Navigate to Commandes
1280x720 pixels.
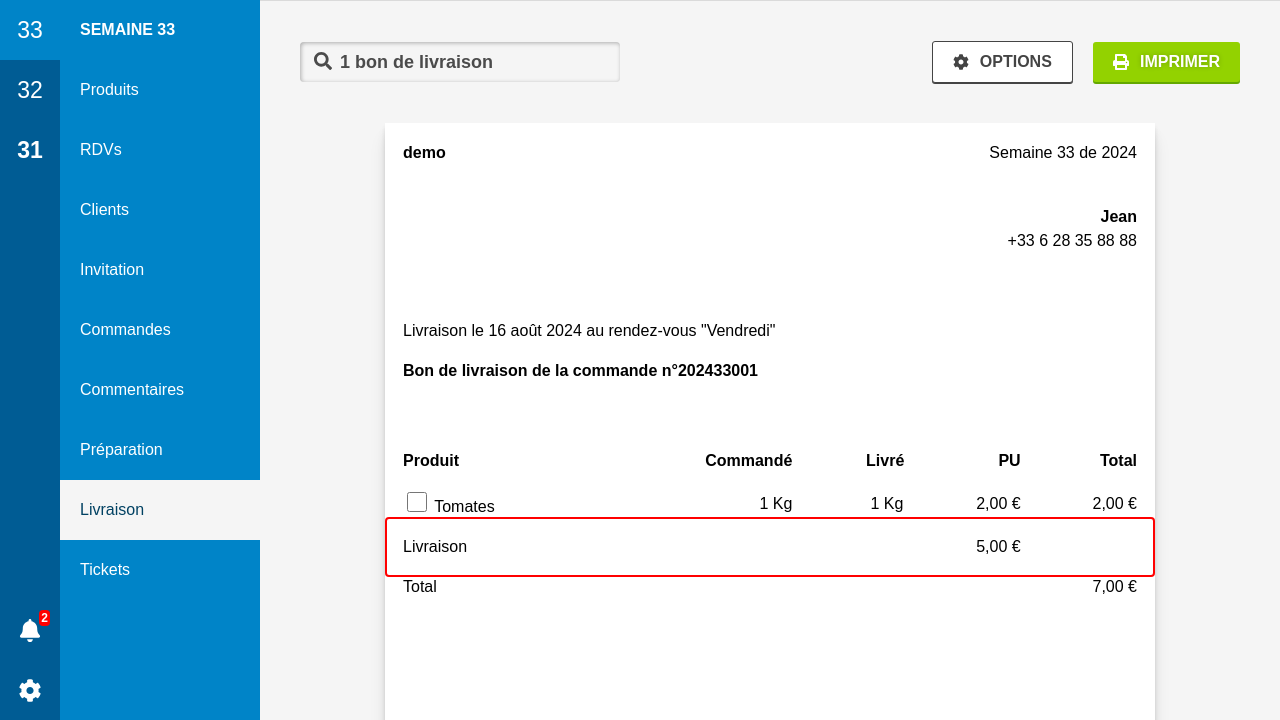(125, 330)
